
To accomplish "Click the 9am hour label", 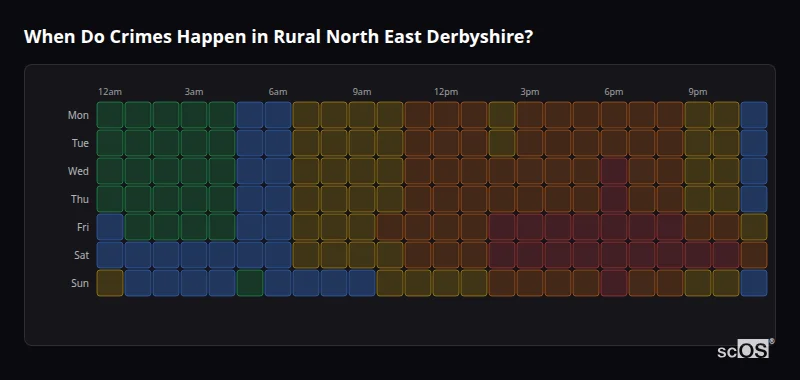I will point(362,92).
